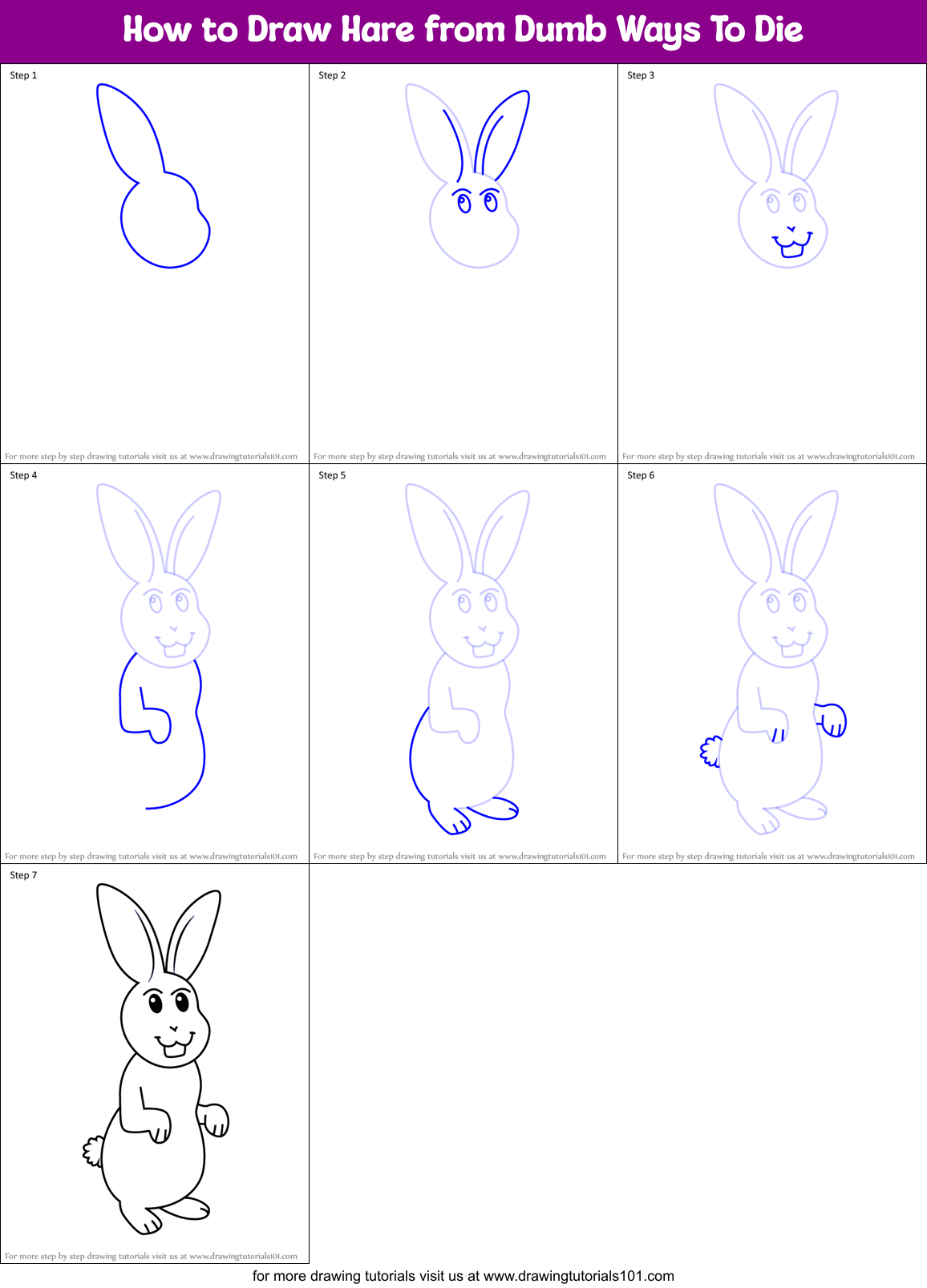Click the Step 1 head outline drawing
The image size is (927, 1288).
(153, 175)
